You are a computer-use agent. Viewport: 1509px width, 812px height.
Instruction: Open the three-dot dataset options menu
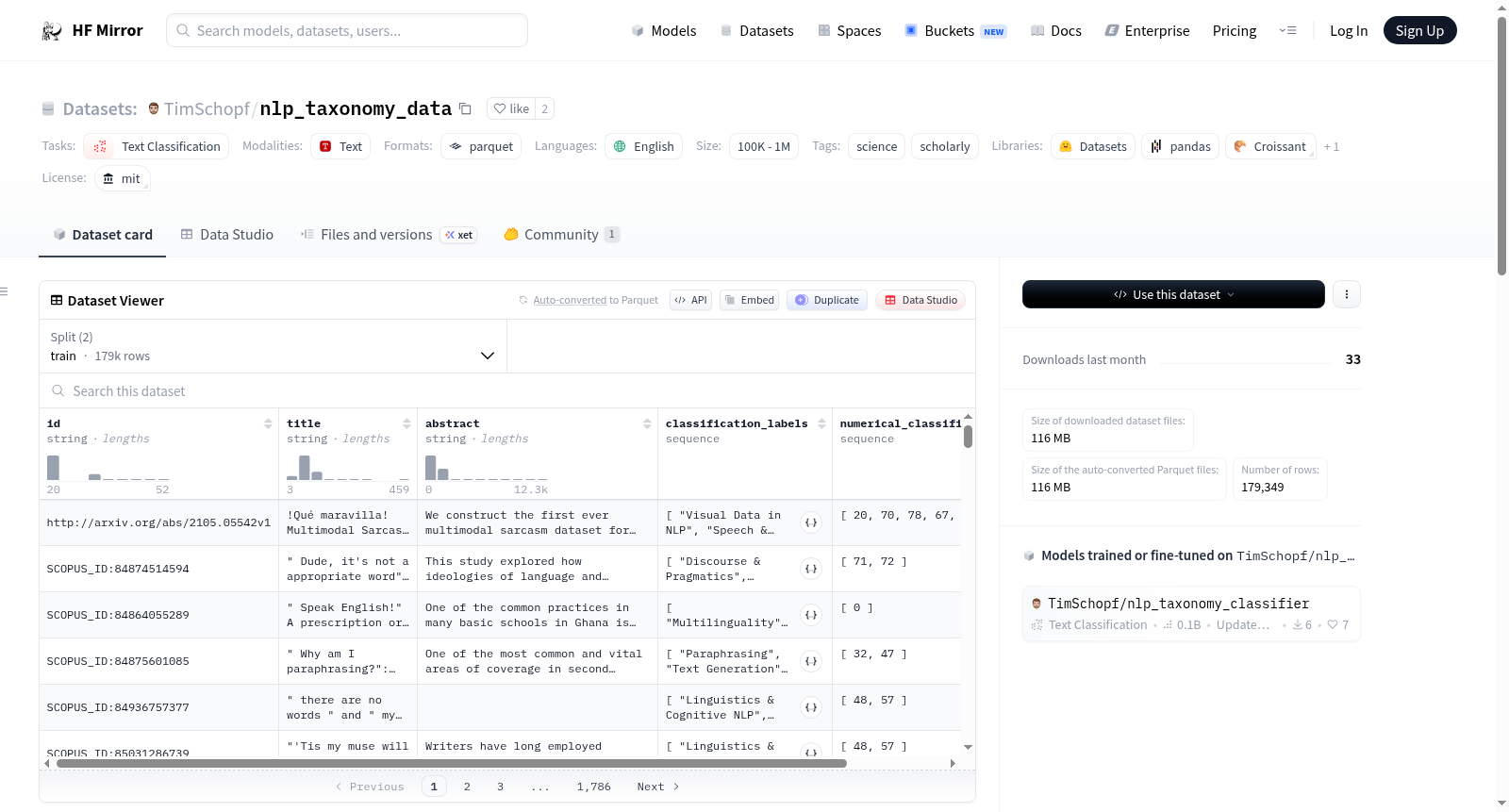(1347, 294)
